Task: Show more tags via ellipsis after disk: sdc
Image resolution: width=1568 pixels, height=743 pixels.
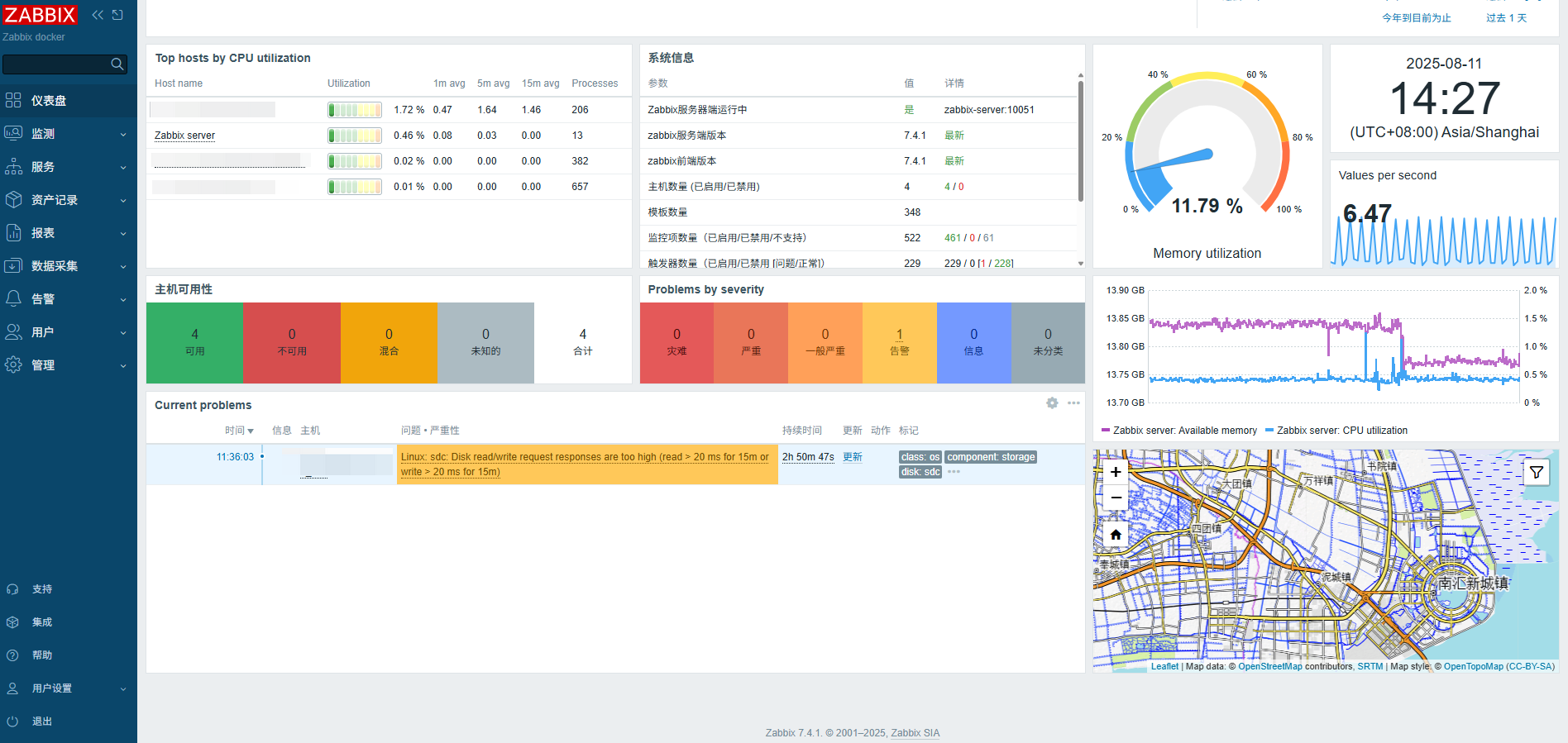Action: pyautogui.click(x=954, y=472)
